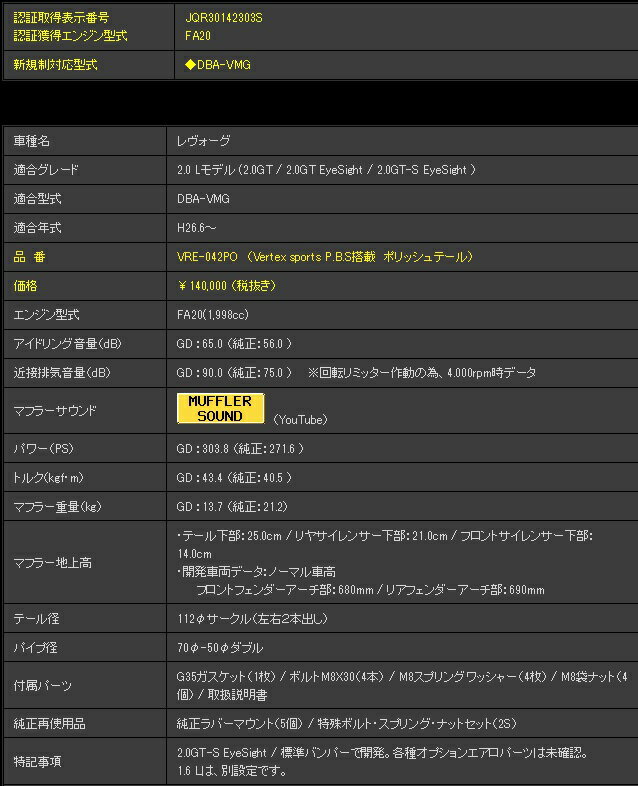Click the H26.6～ model year value

[x=197, y=228]
